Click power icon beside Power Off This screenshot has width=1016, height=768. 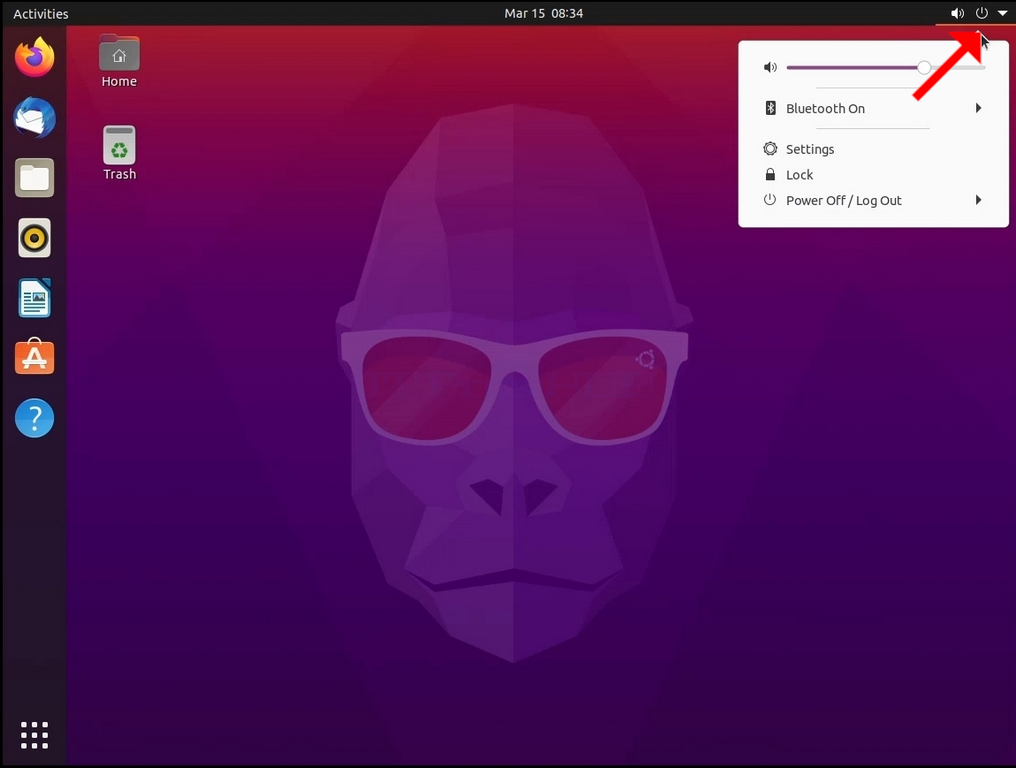(x=770, y=200)
